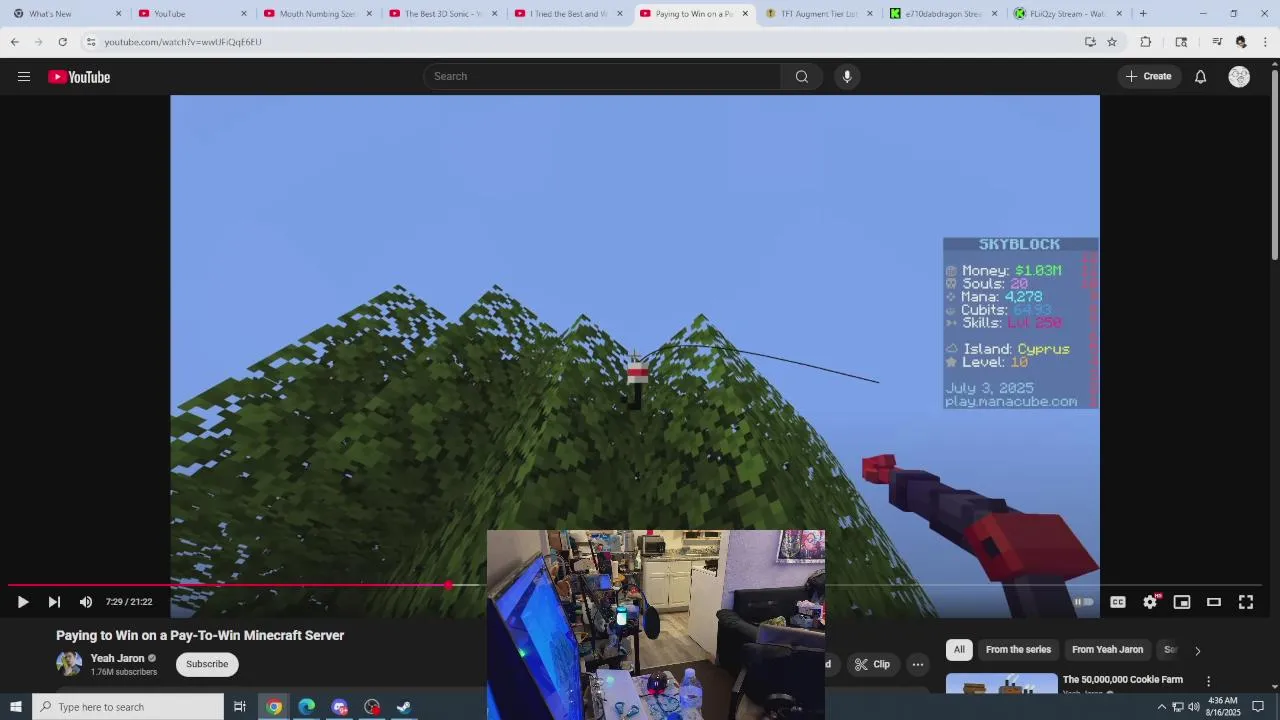Play the paused video
Image resolution: width=1280 pixels, height=720 pixels.
[23, 602]
